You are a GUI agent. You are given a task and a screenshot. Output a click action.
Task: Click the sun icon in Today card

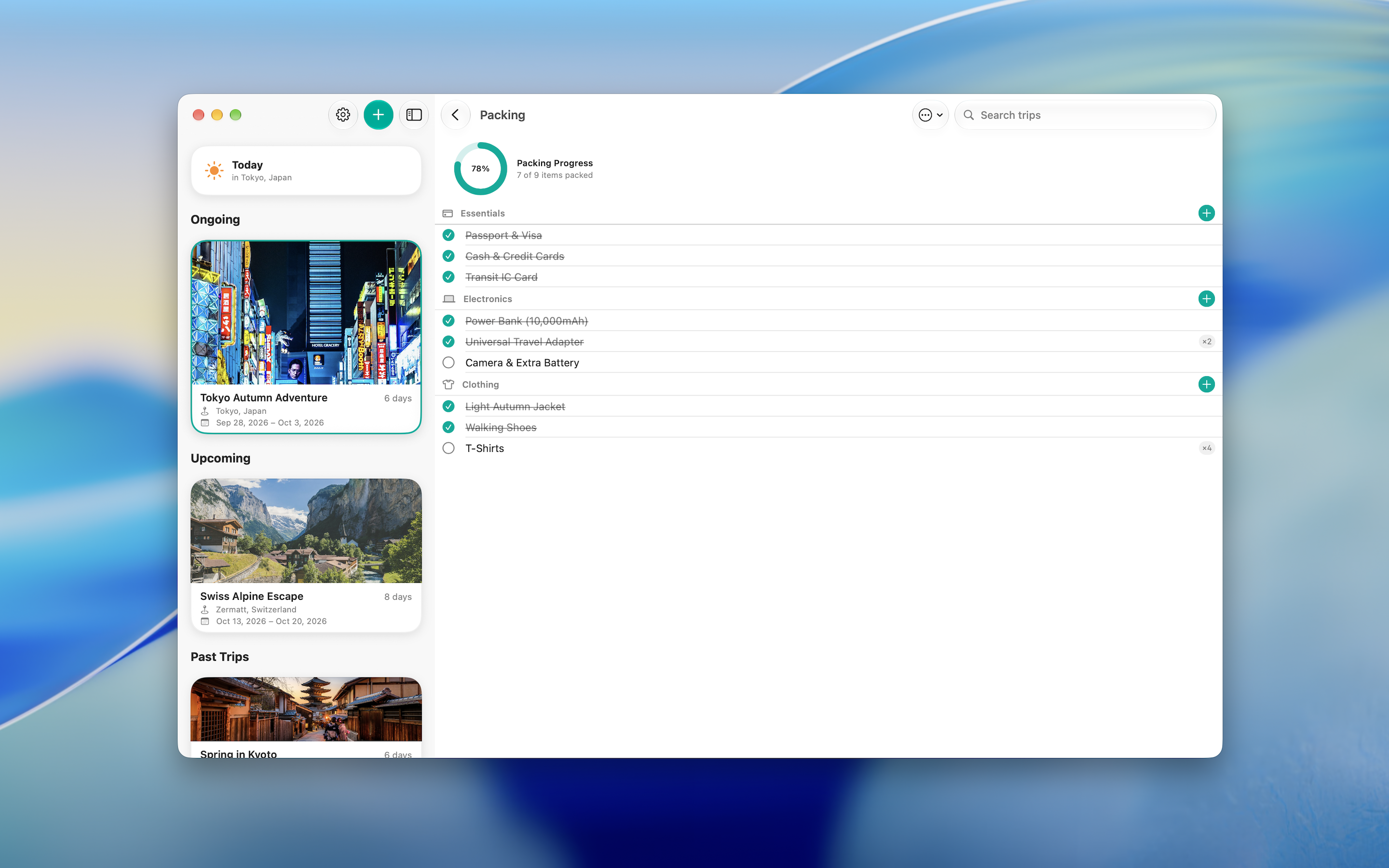click(214, 171)
